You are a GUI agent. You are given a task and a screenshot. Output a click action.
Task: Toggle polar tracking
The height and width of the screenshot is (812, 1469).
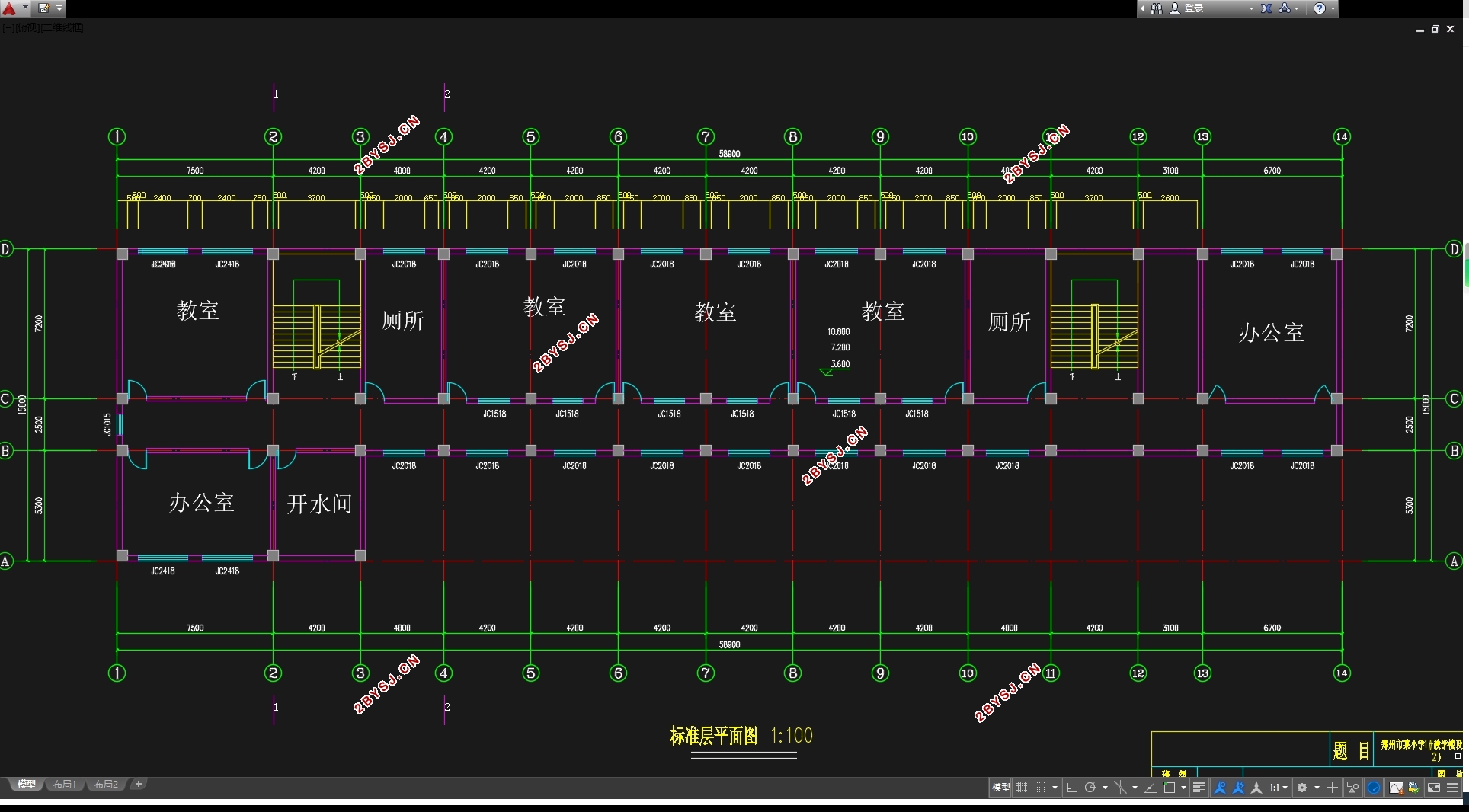pyautogui.click(x=1090, y=788)
